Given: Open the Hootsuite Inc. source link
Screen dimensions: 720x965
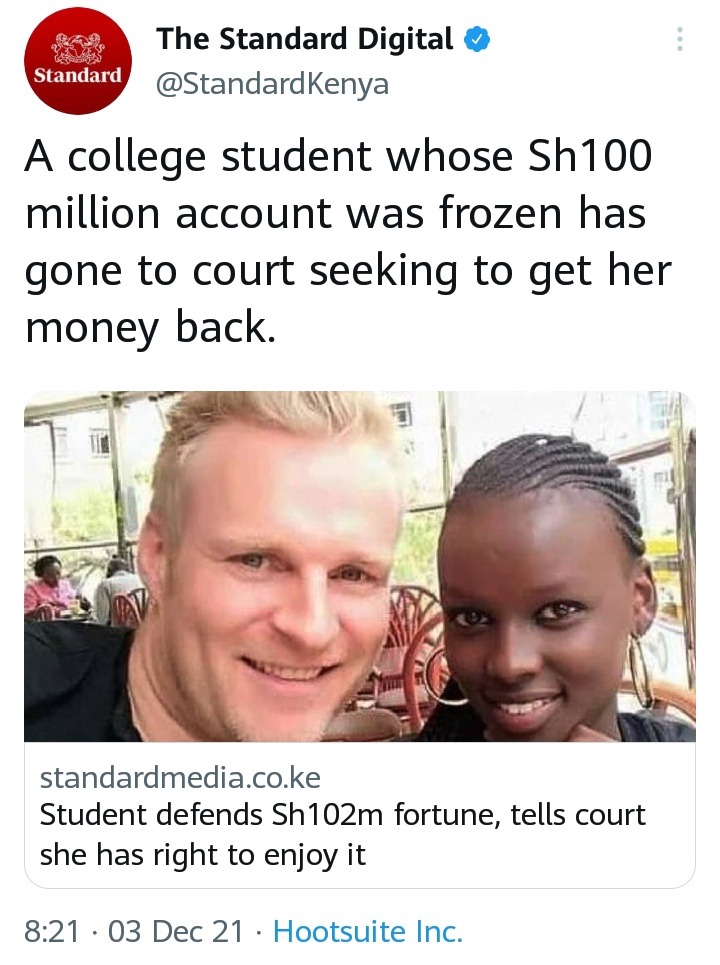Looking at the screenshot, I should pyautogui.click(x=367, y=931).
